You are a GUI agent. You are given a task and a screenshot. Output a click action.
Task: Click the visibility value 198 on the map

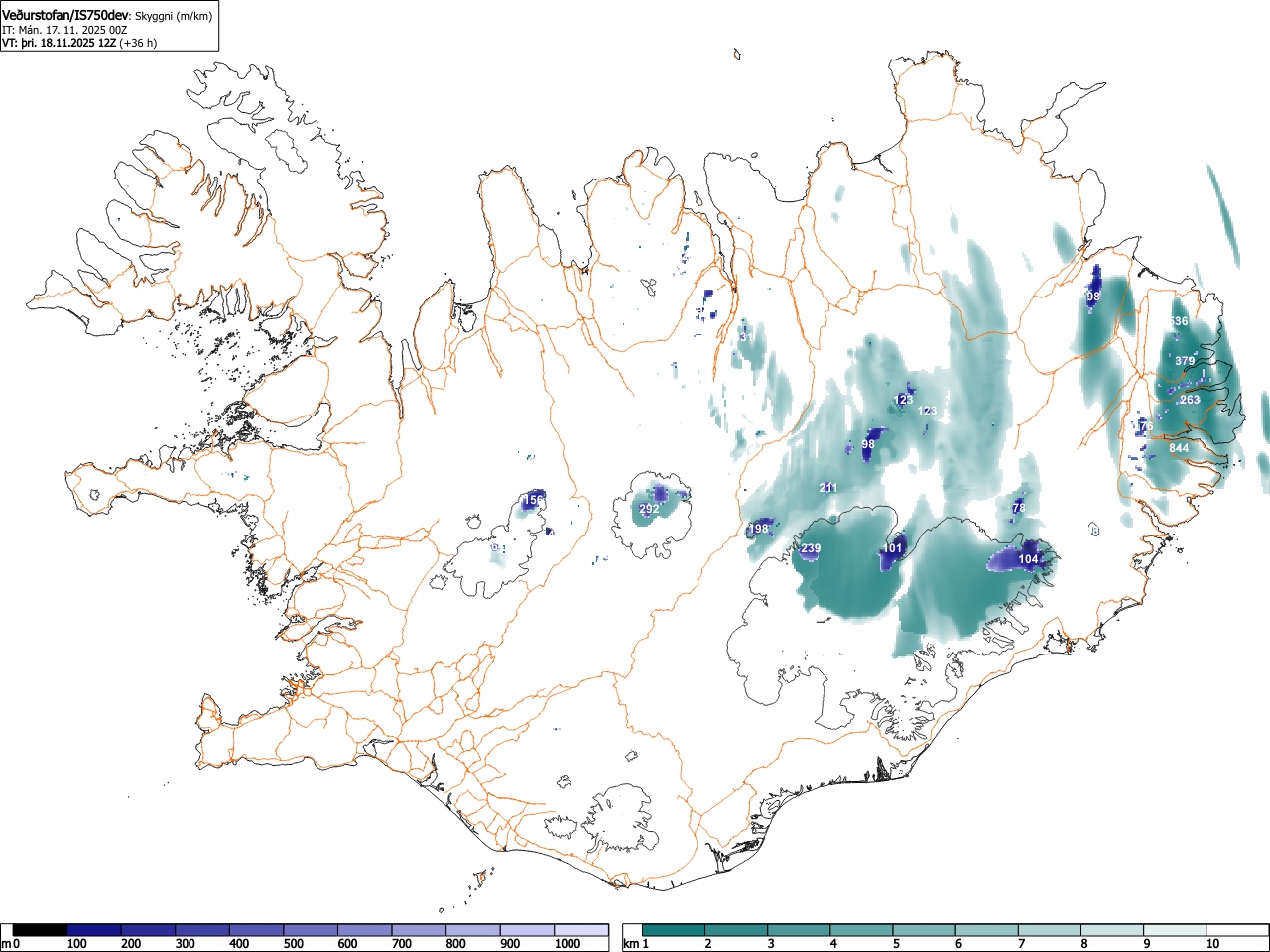[758, 529]
